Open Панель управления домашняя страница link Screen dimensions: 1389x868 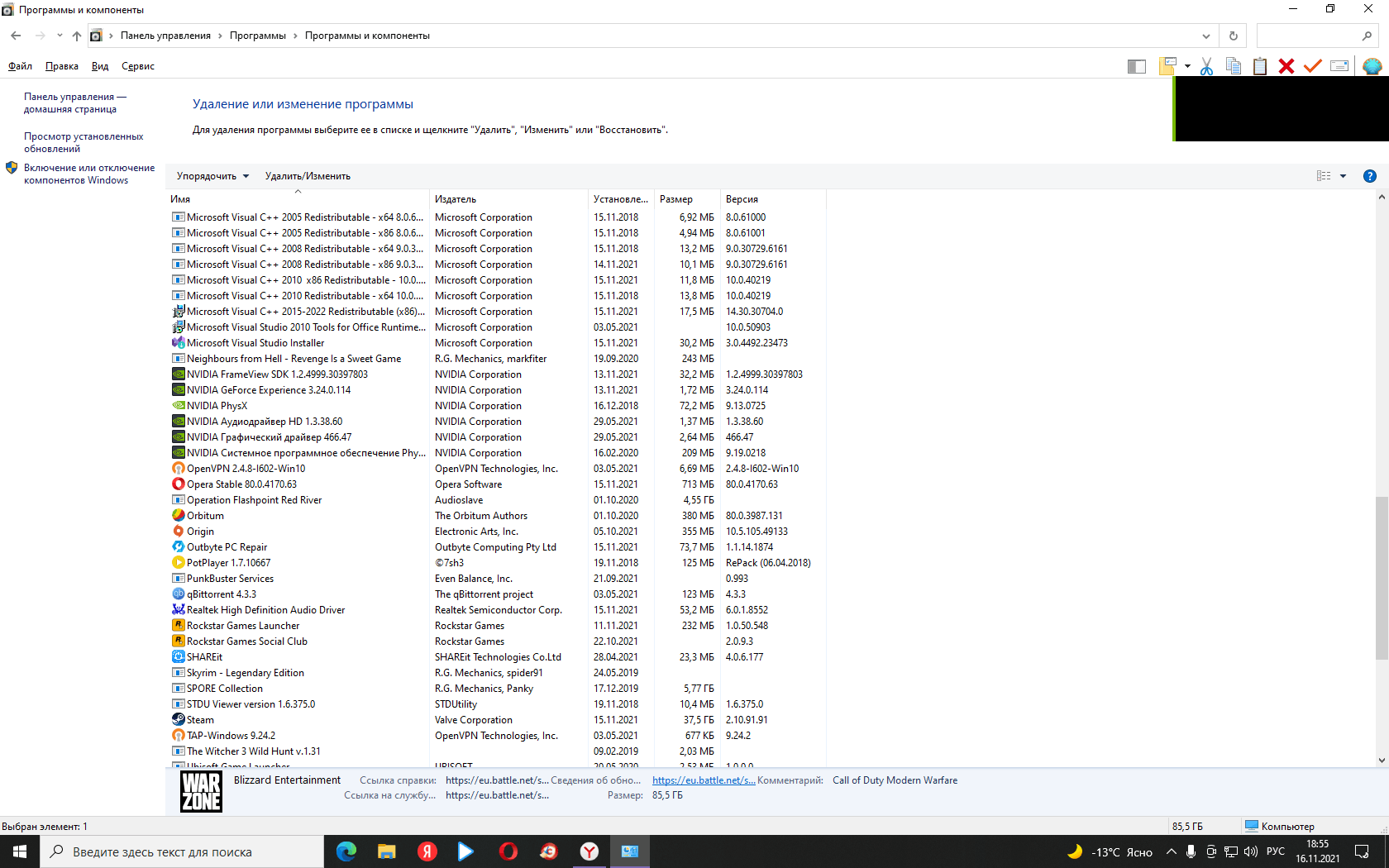coord(74,103)
